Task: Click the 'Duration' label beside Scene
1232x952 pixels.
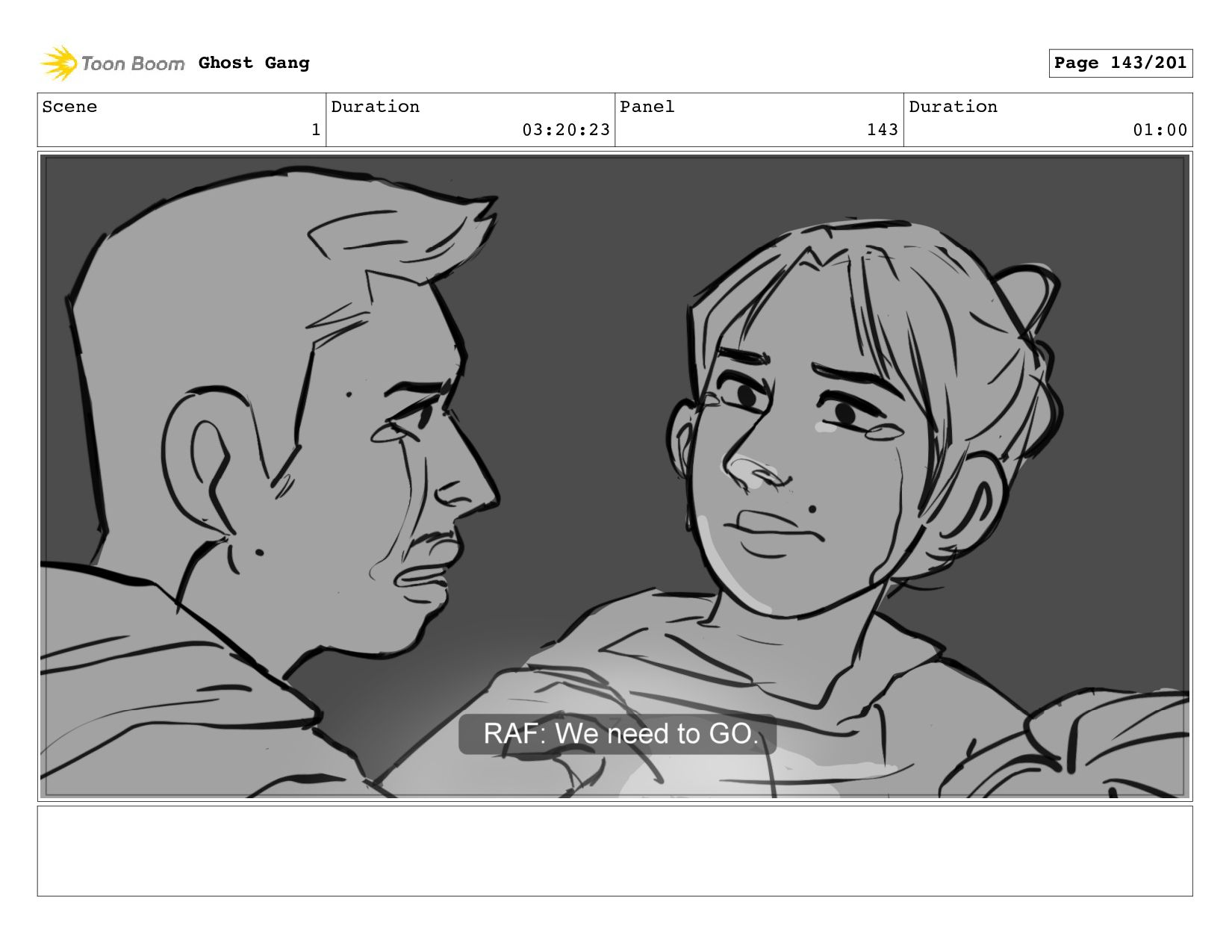Action: pos(376,107)
